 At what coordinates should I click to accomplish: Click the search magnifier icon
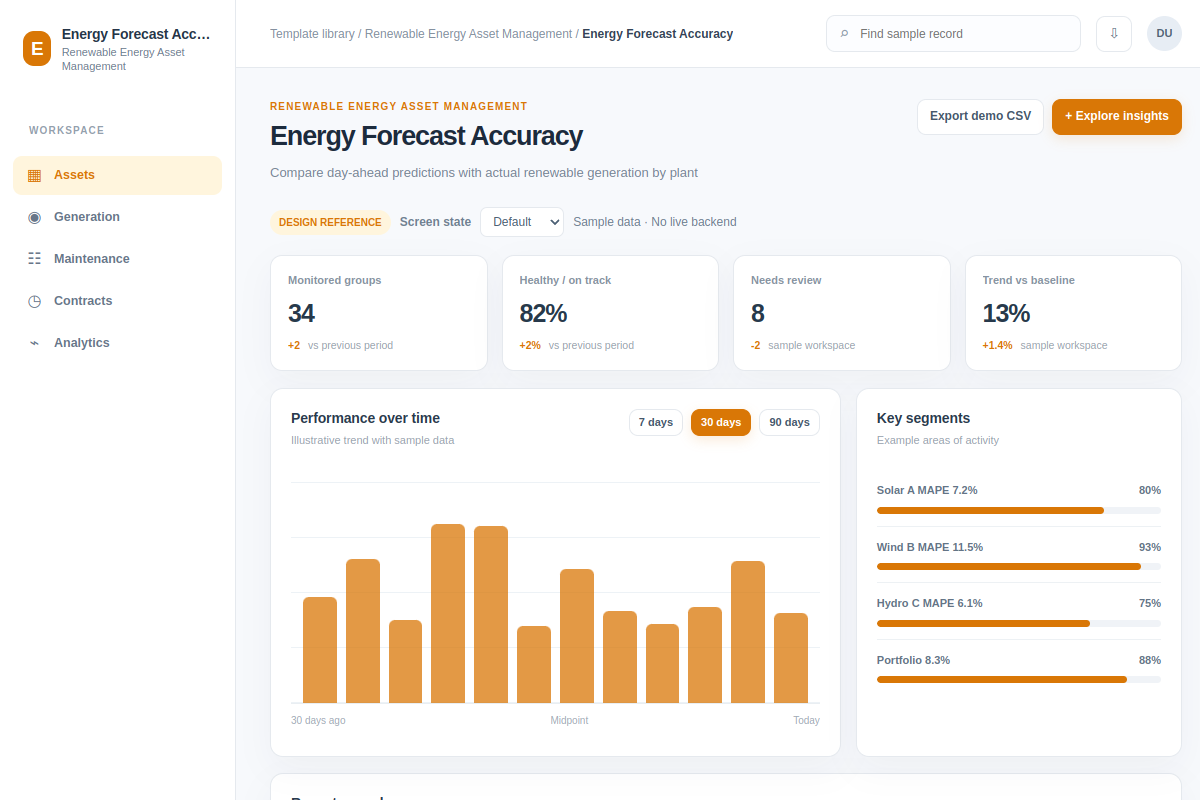[x=844, y=34]
